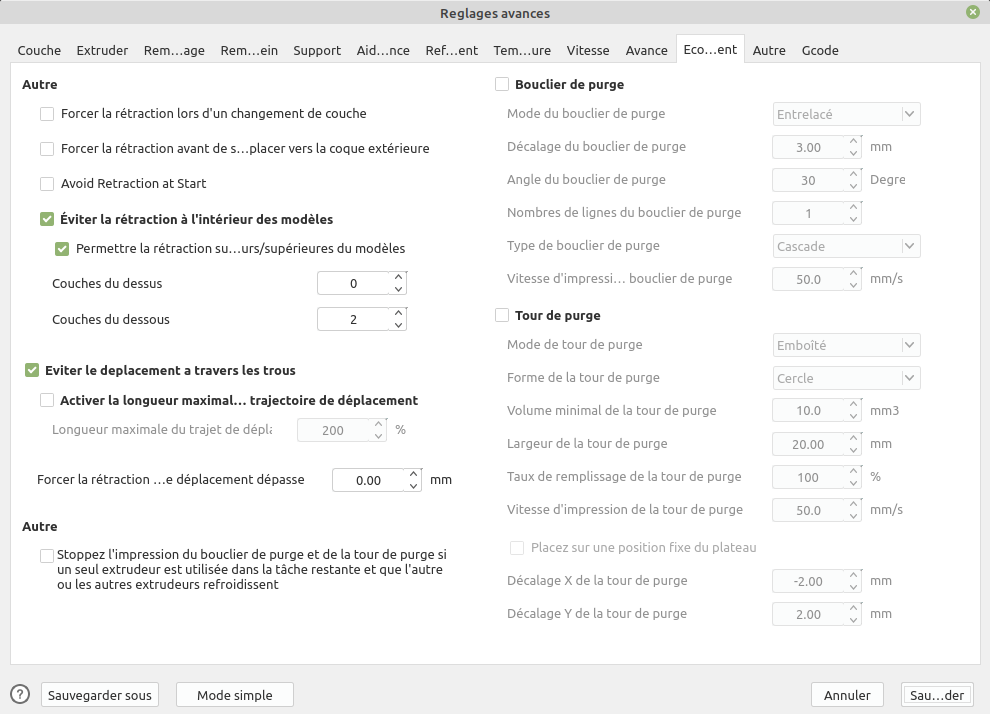Switch to the Autre tab

coord(769,51)
